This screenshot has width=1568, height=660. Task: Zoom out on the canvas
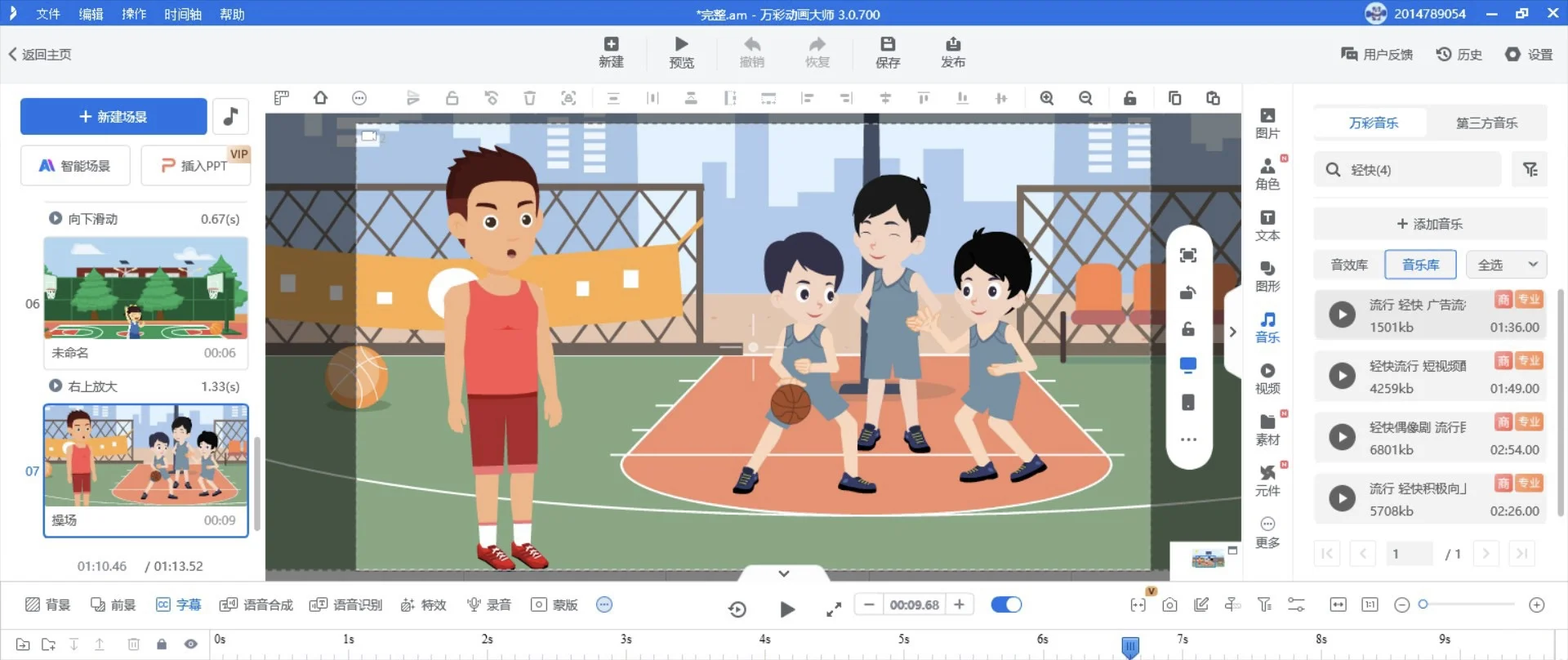(1085, 98)
